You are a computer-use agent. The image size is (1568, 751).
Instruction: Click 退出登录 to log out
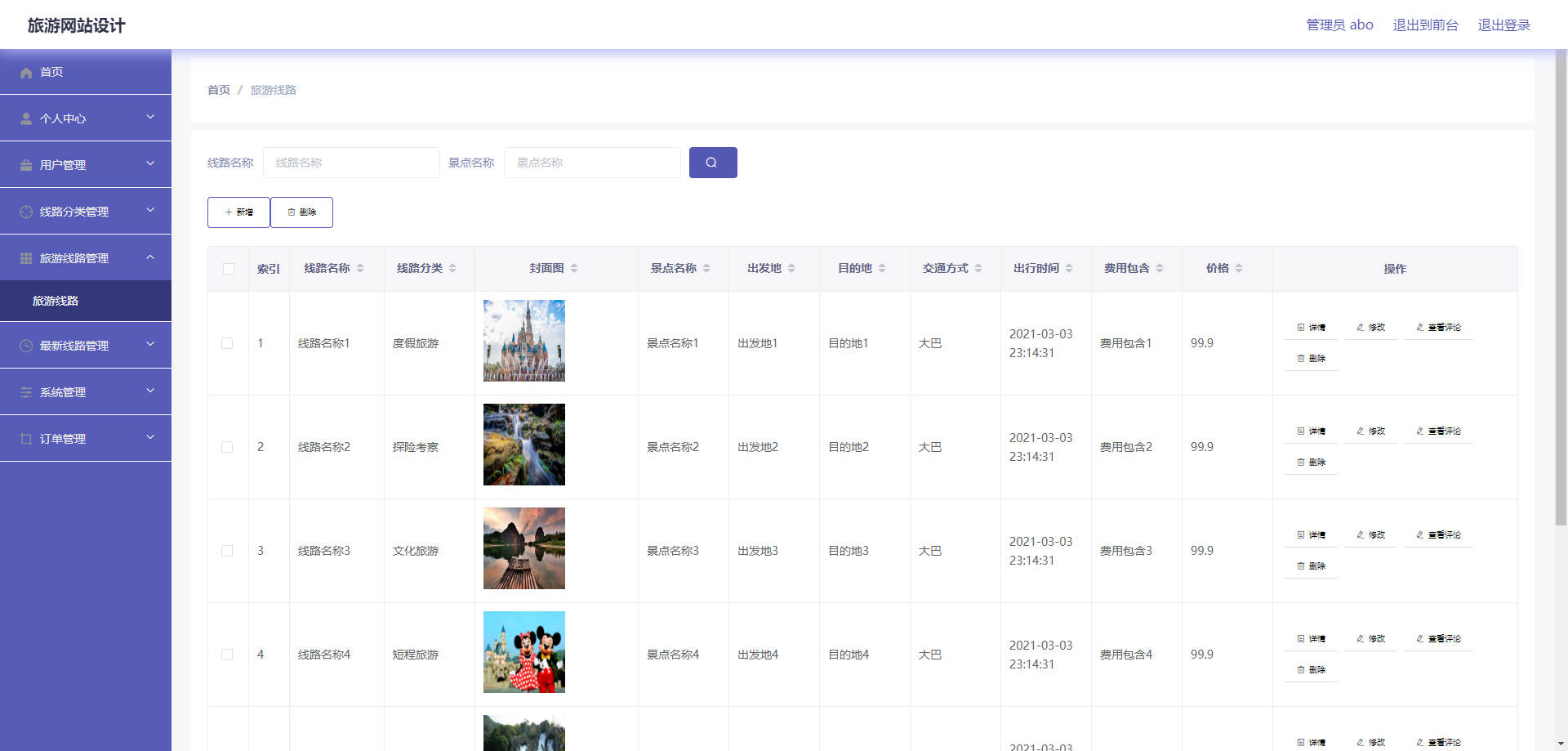[x=1503, y=25]
